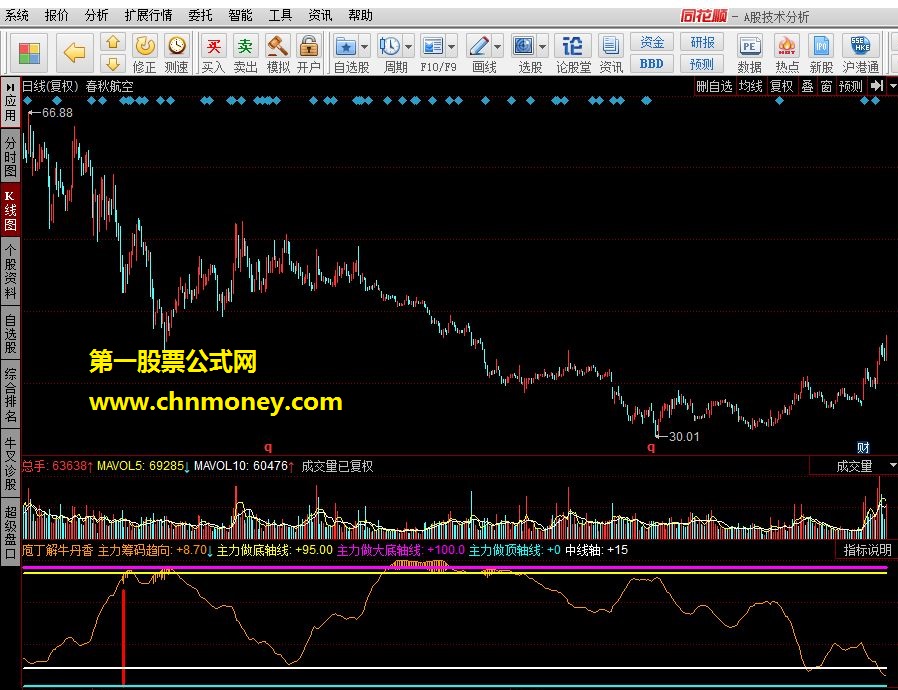
Task: Expand the 画线 dropdown arrow
Action: click(x=497, y=47)
